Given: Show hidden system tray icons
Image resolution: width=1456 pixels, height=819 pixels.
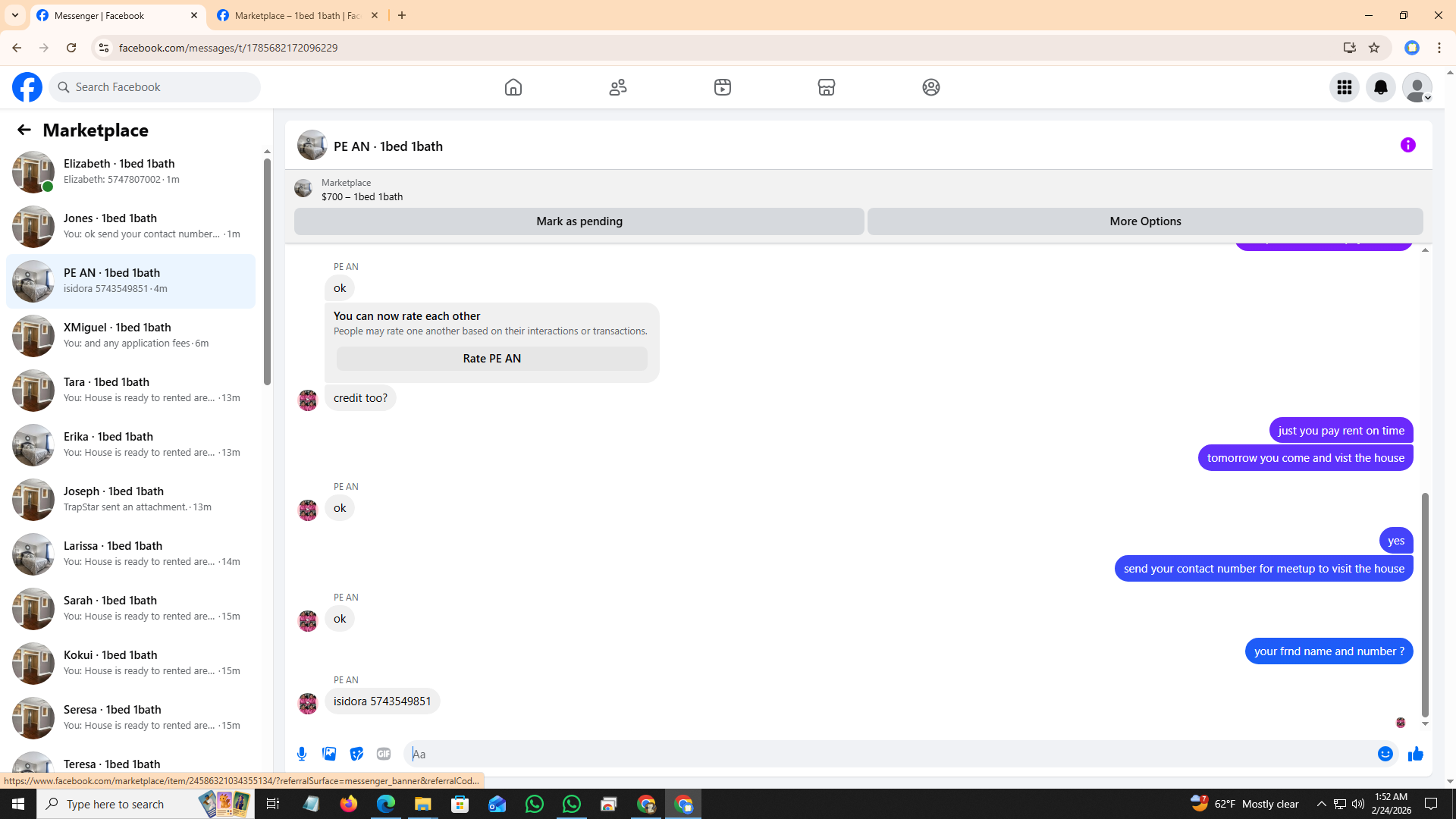Looking at the screenshot, I should tap(1321, 804).
